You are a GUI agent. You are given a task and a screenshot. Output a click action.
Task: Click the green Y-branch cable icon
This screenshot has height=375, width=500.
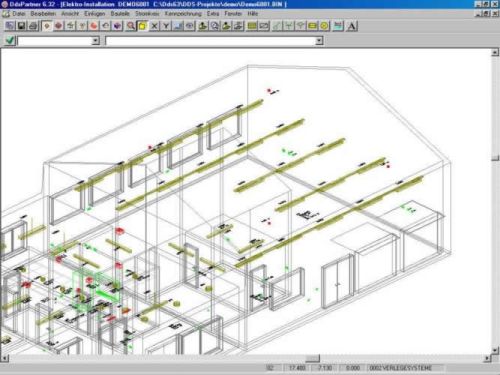(289, 26)
